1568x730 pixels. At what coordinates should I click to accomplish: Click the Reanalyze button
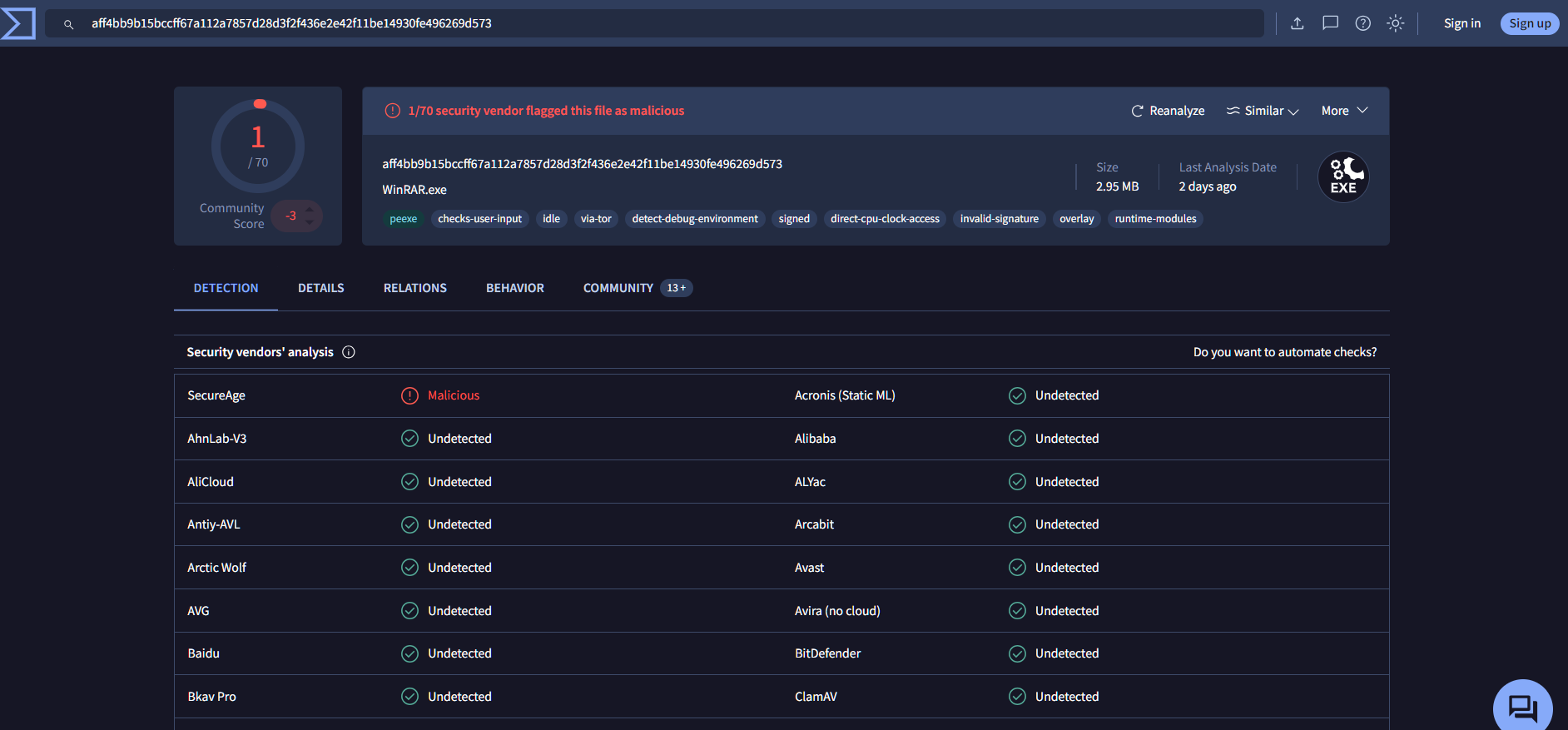[1168, 111]
